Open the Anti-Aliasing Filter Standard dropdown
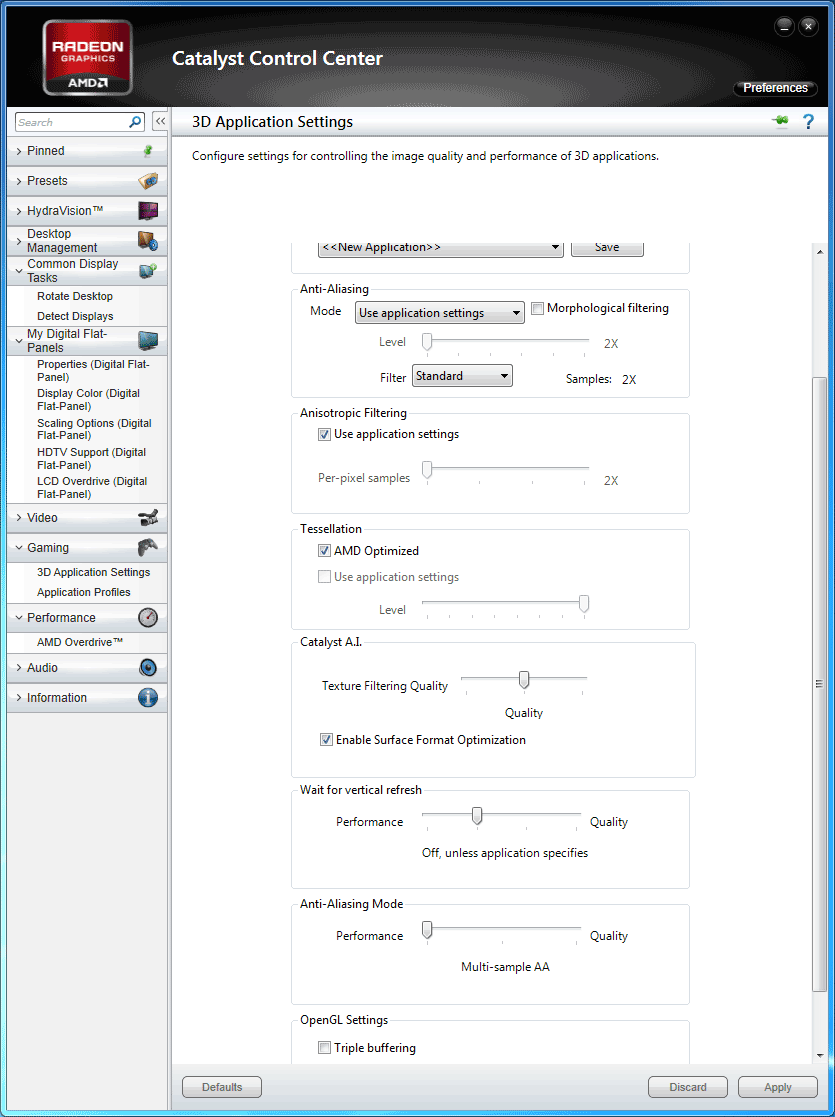This screenshot has height=1117, width=835. tap(462, 376)
